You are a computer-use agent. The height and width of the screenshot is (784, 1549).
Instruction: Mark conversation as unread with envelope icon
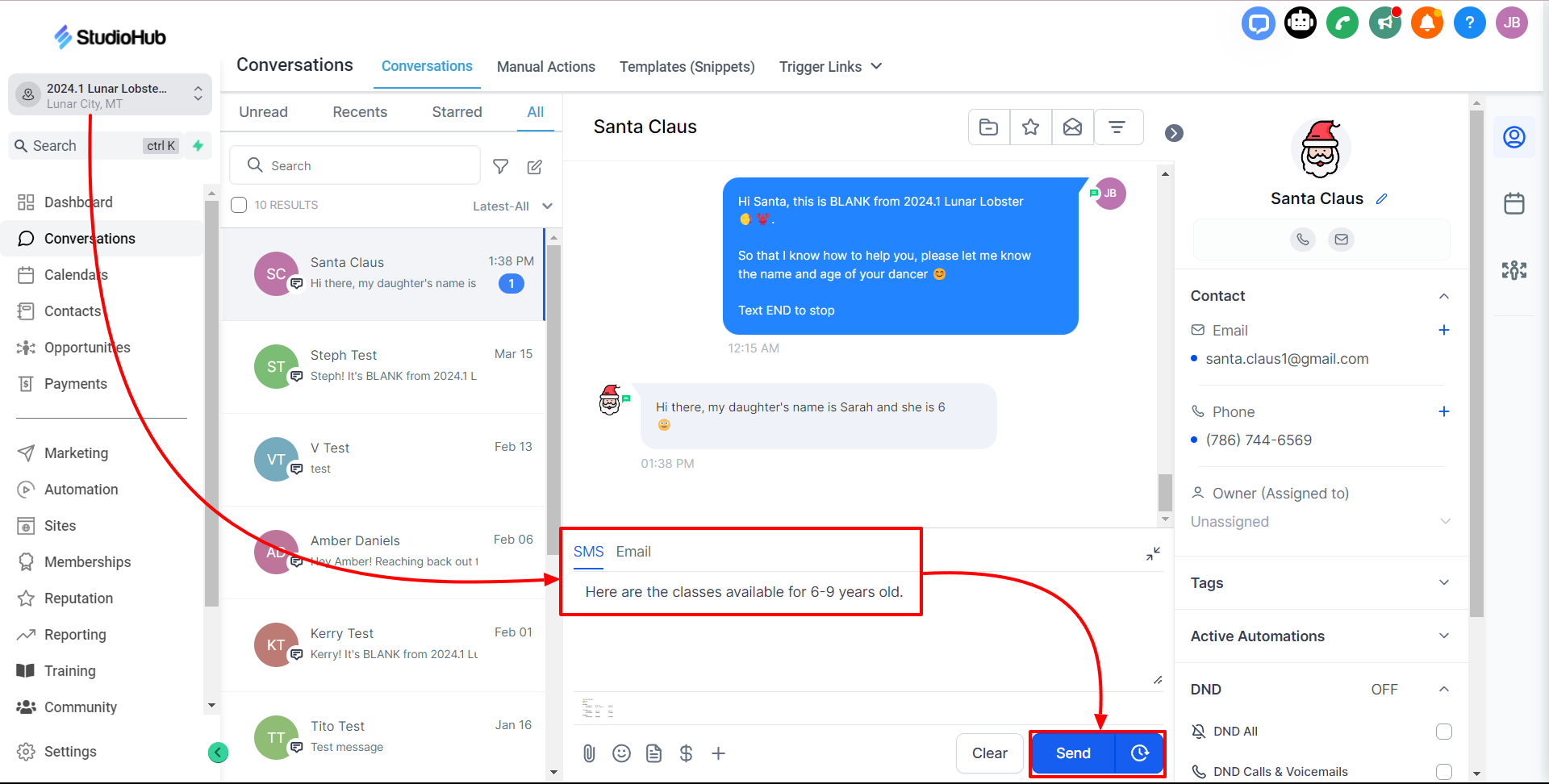pos(1072,127)
